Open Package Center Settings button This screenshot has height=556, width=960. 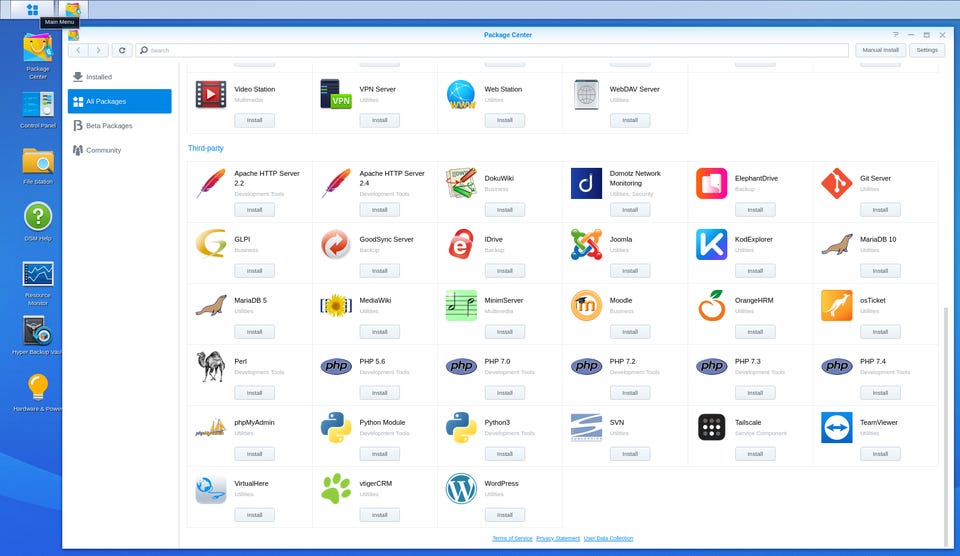(x=927, y=50)
